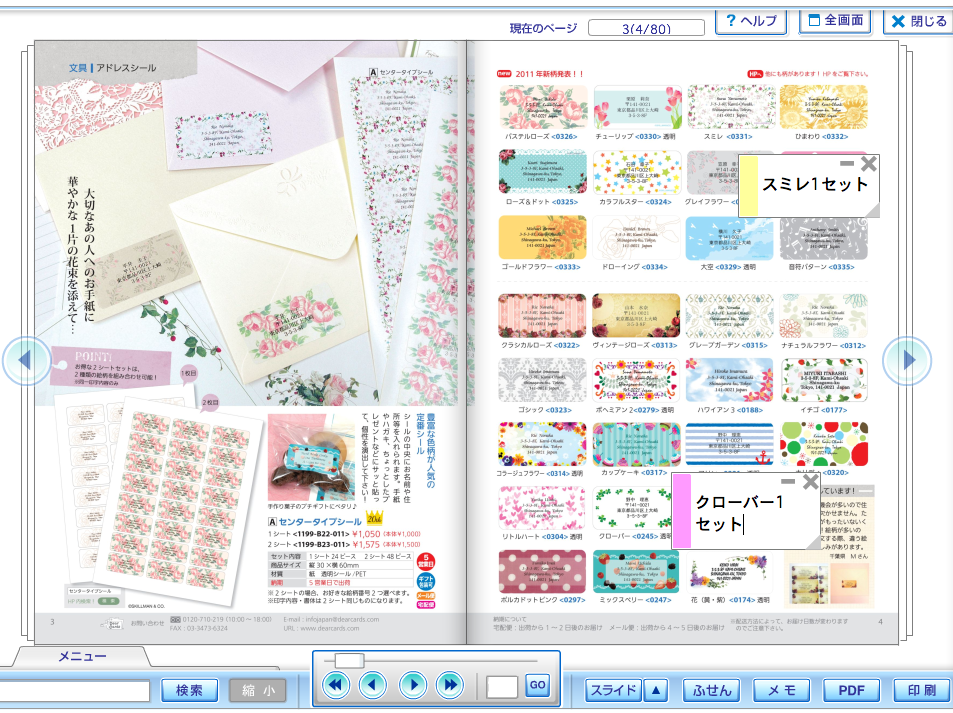Click the current page number field 3(4/80)
The image size is (953, 713).
click(x=646, y=28)
